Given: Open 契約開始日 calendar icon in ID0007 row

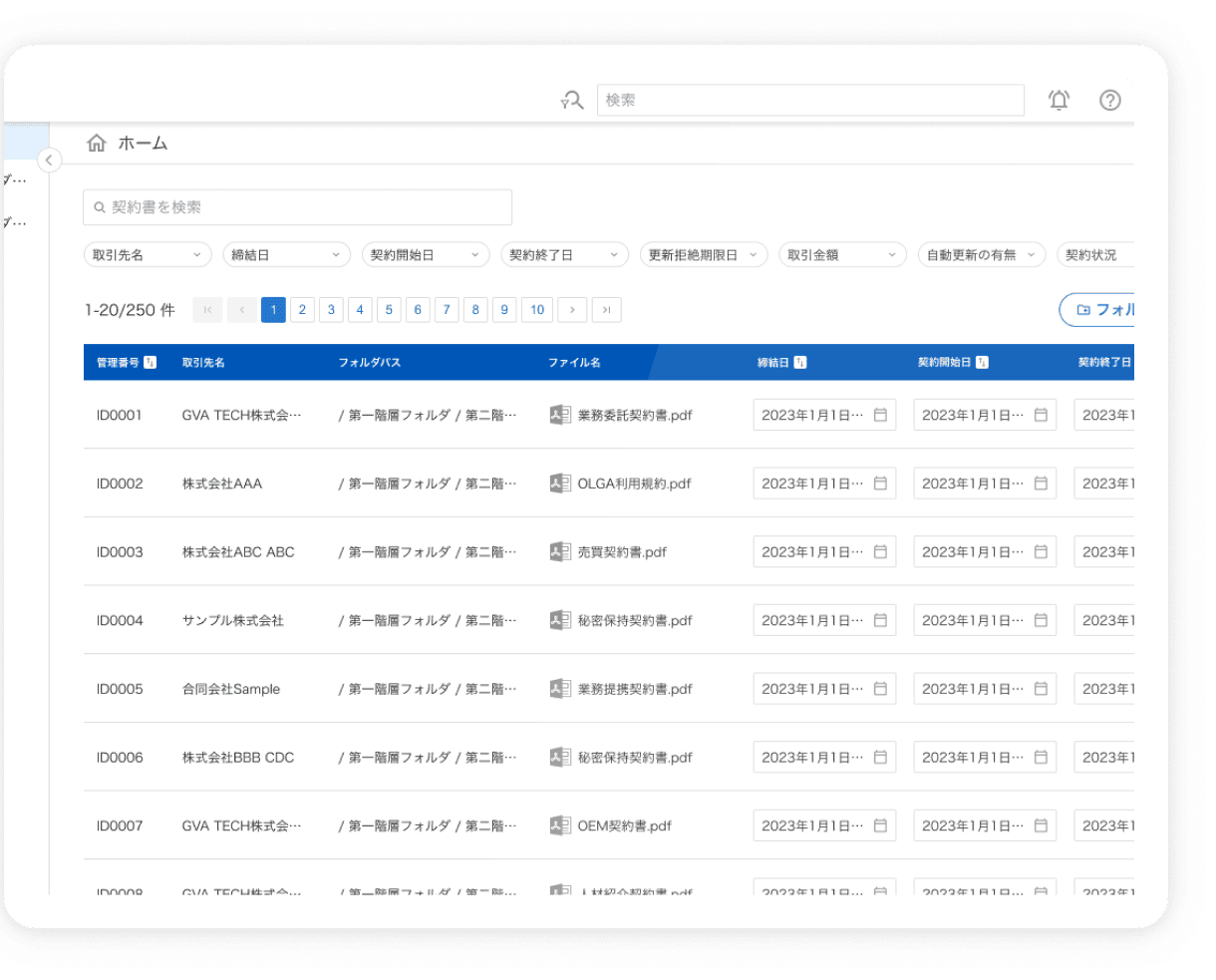Looking at the screenshot, I should (x=1041, y=825).
